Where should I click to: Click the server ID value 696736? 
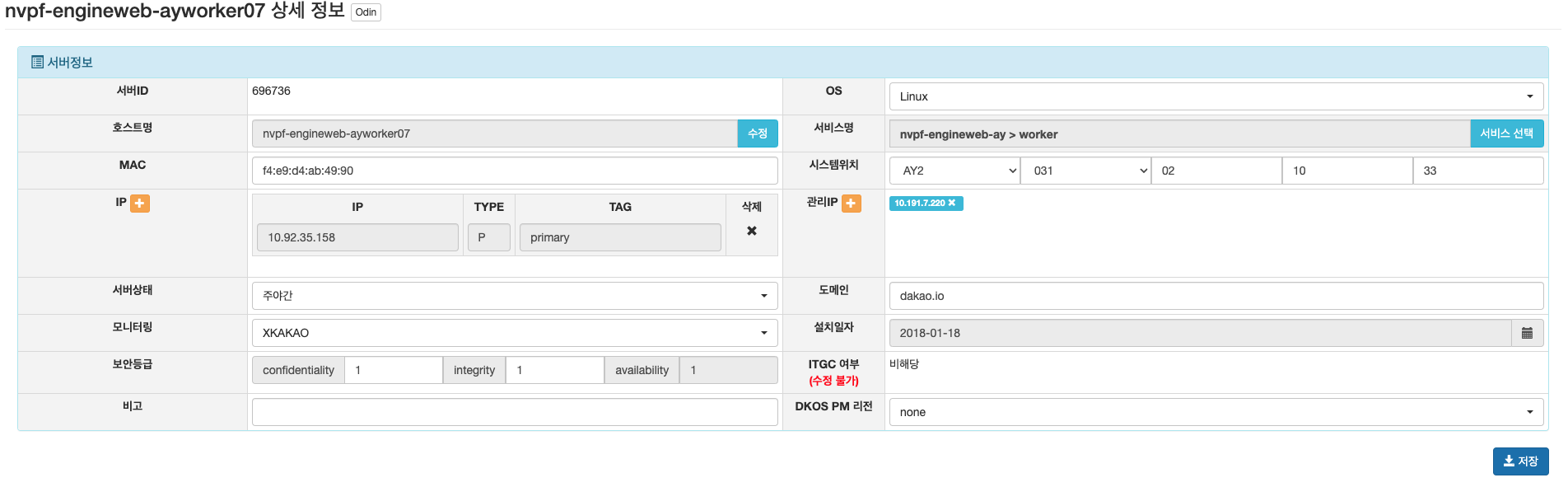point(271,91)
